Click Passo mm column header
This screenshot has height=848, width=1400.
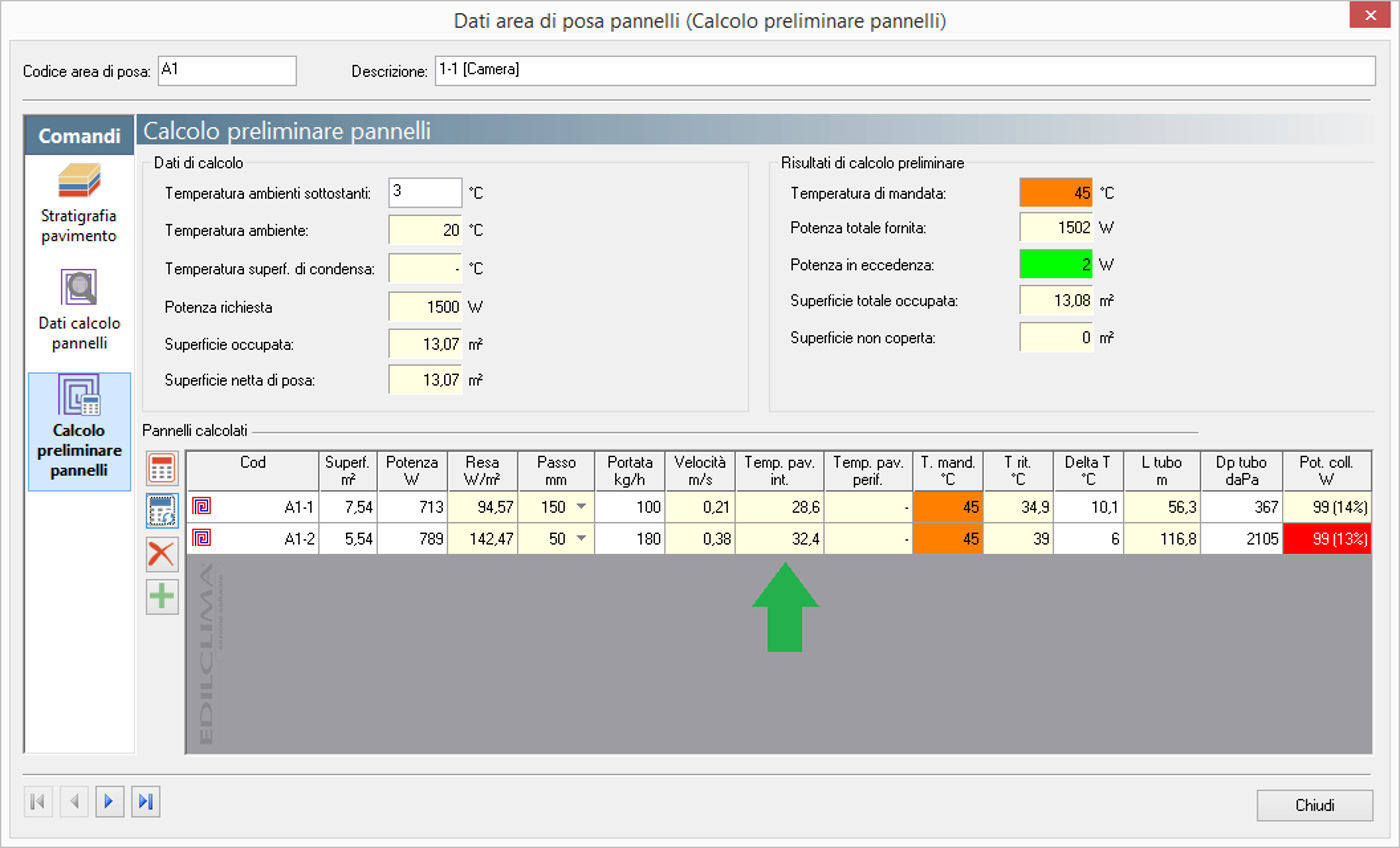(556, 471)
